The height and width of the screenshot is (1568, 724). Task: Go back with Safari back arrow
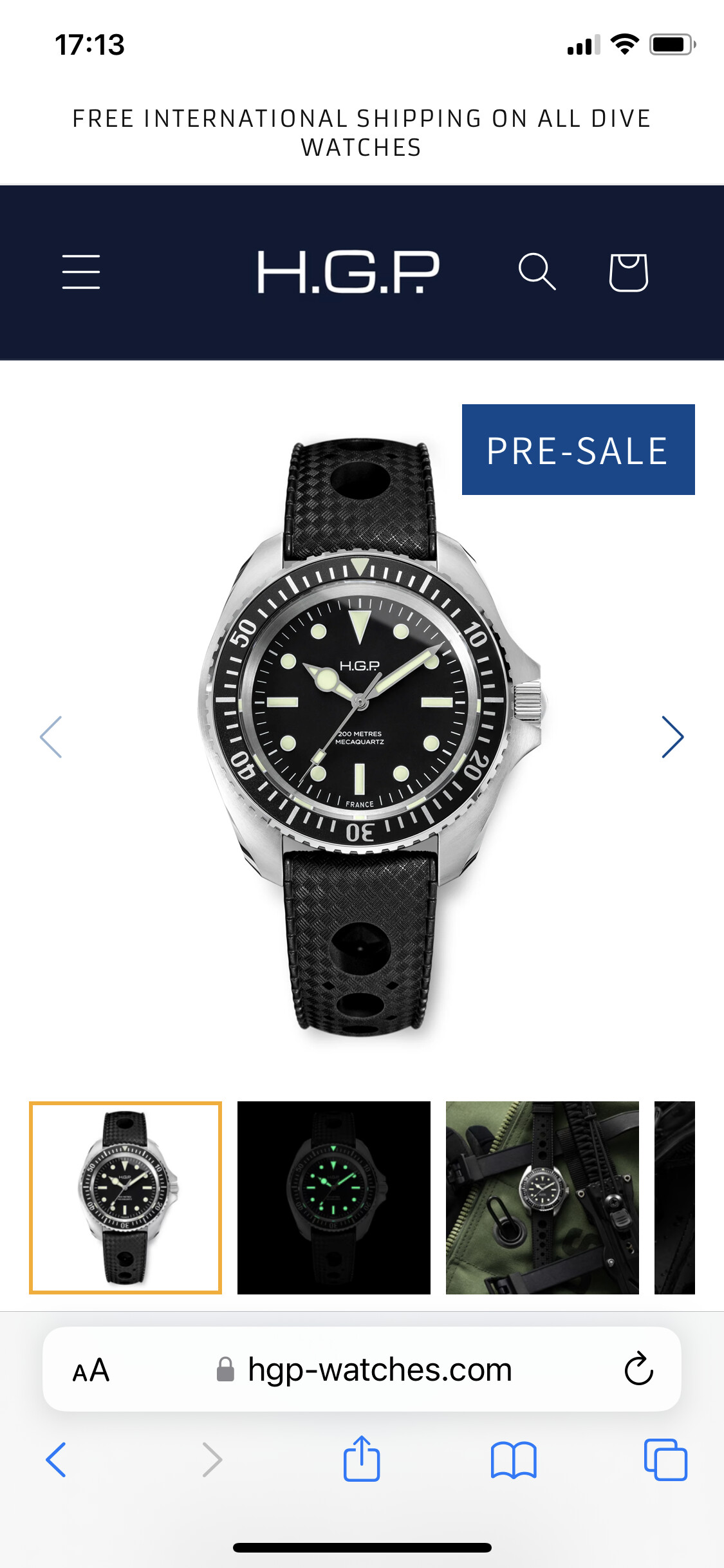click(56, 1459)
